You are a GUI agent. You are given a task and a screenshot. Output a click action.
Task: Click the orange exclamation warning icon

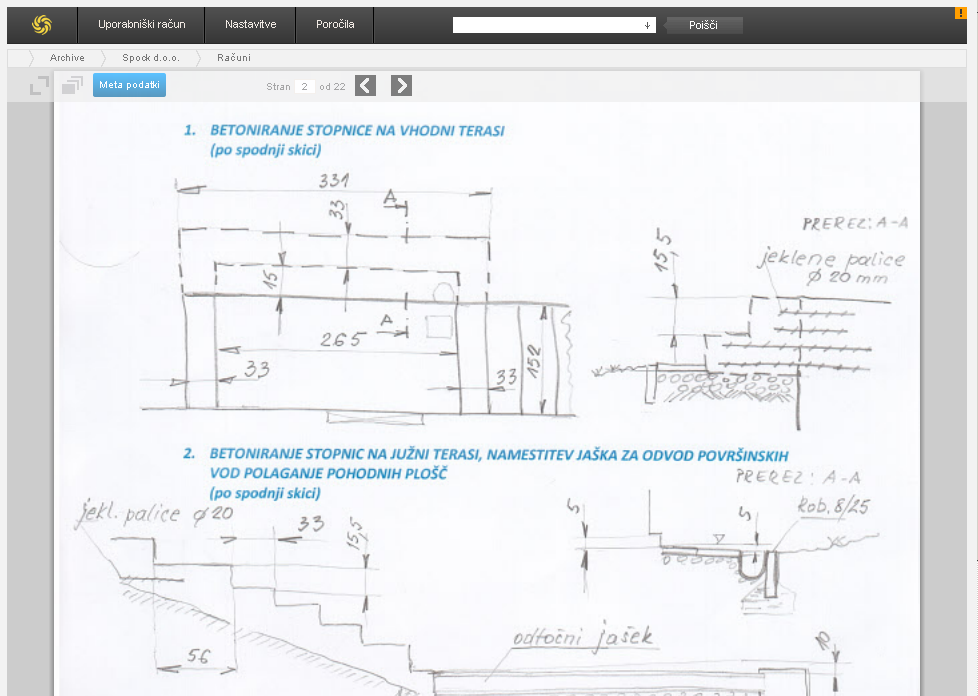point(961,13)
